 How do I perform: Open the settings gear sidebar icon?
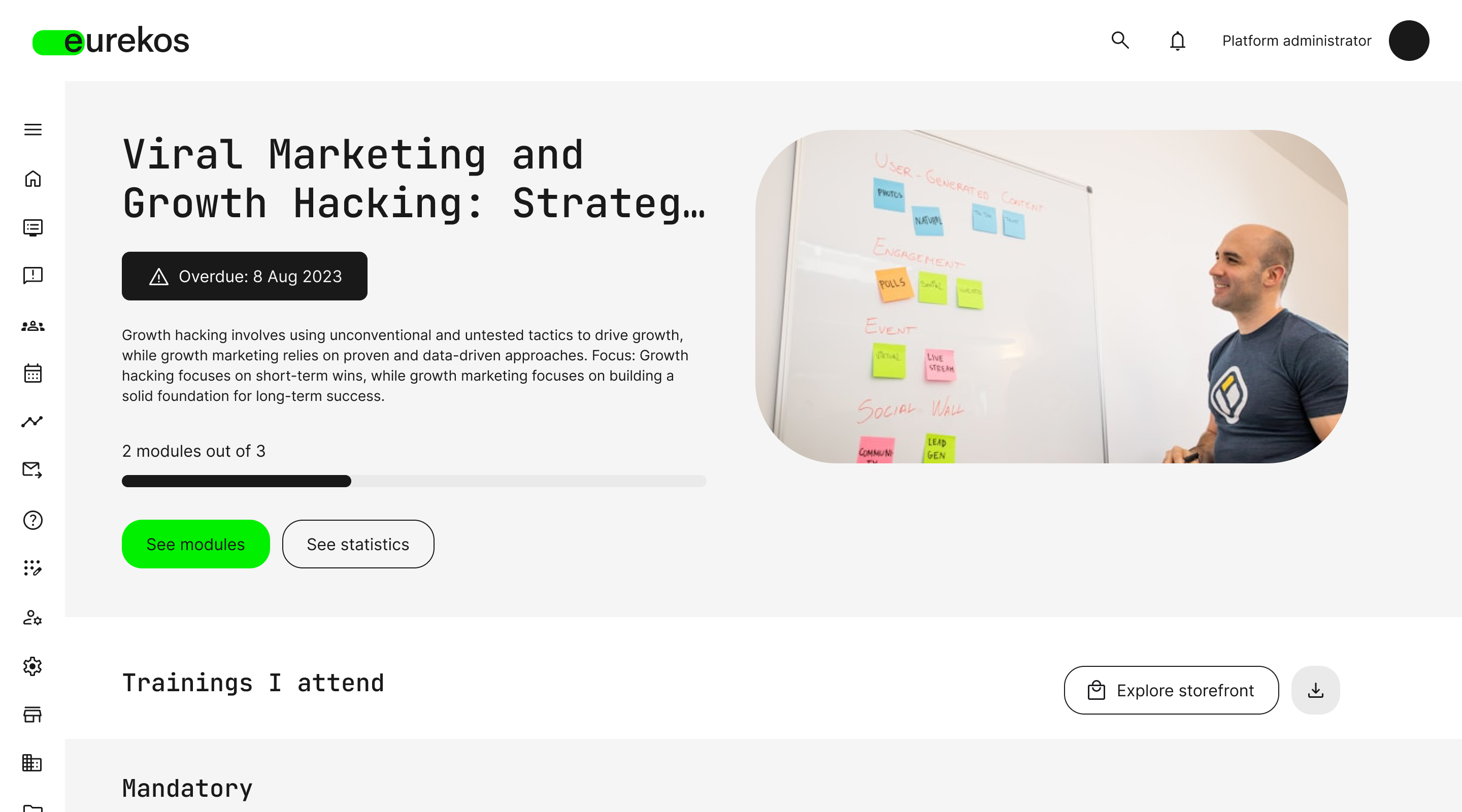[33, 666]
